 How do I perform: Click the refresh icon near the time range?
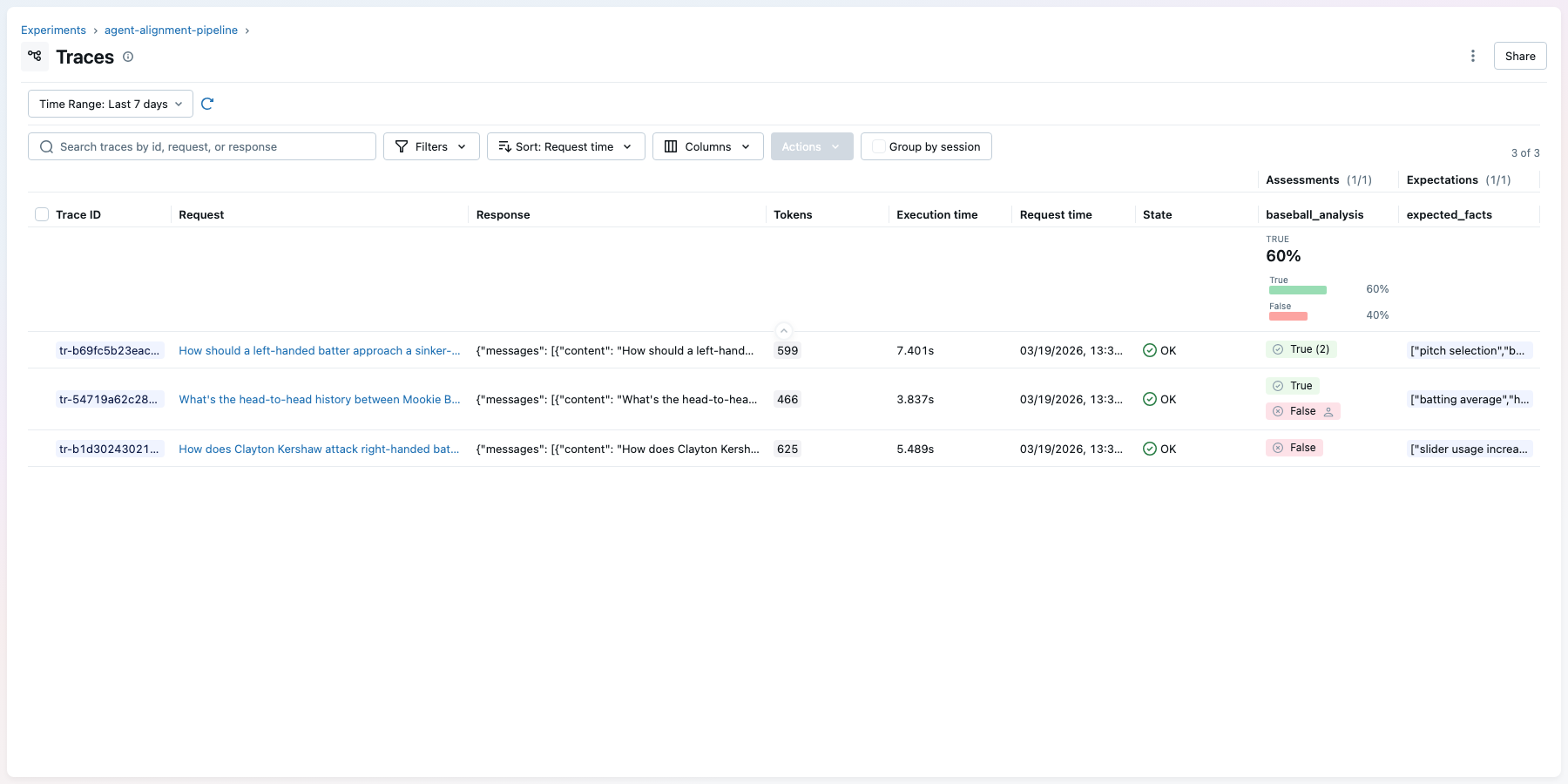coord(207,104)
